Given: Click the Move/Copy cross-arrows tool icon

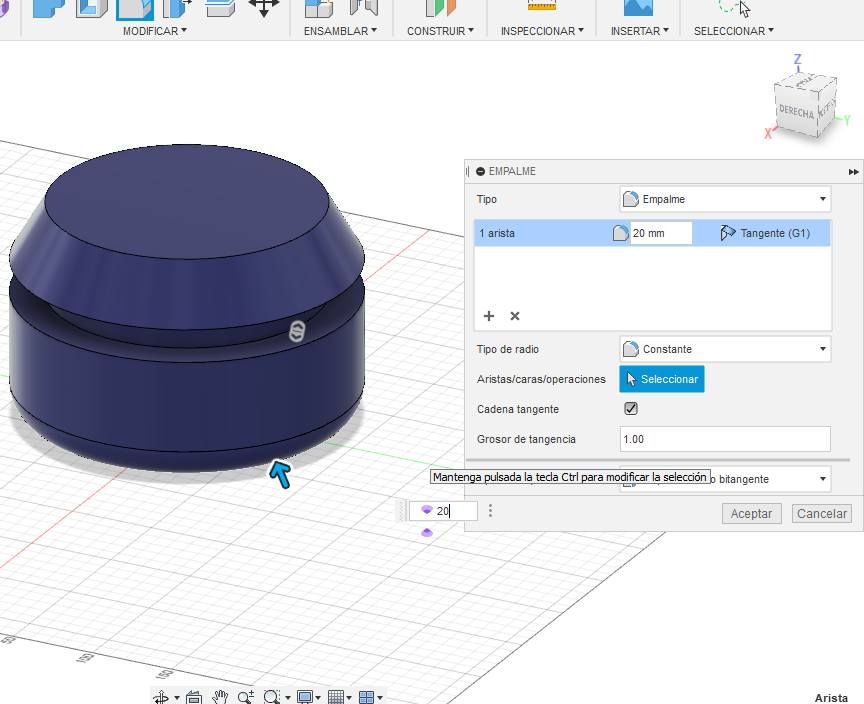Looking at the screenshot, I should (x=264, y=8).
